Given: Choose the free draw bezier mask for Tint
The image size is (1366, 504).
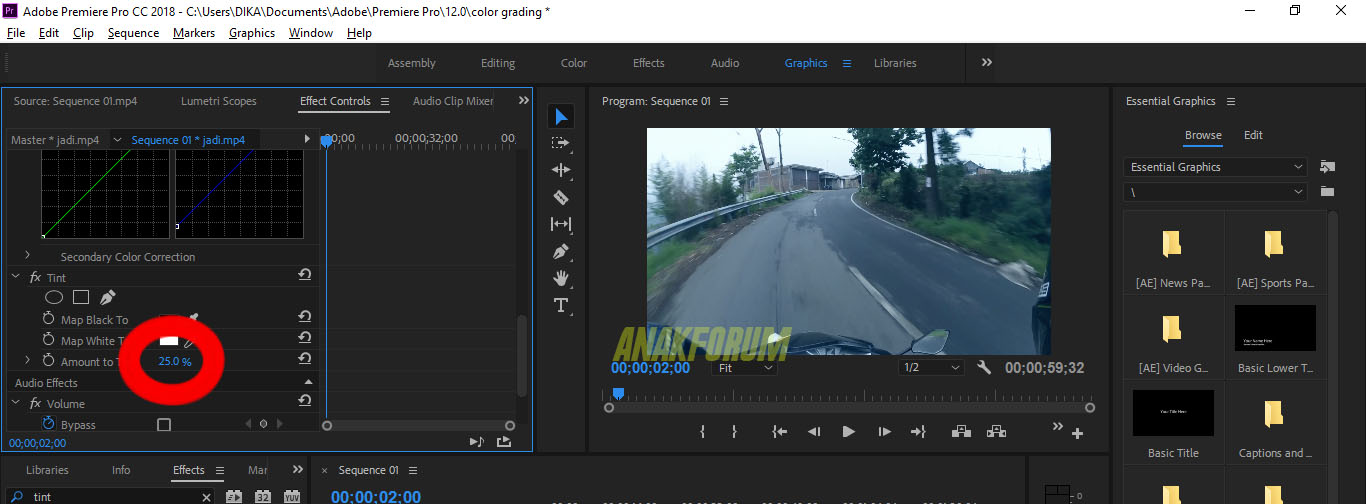Looking at the screenshot, I should pyautogui.click(x=107, y=297).
